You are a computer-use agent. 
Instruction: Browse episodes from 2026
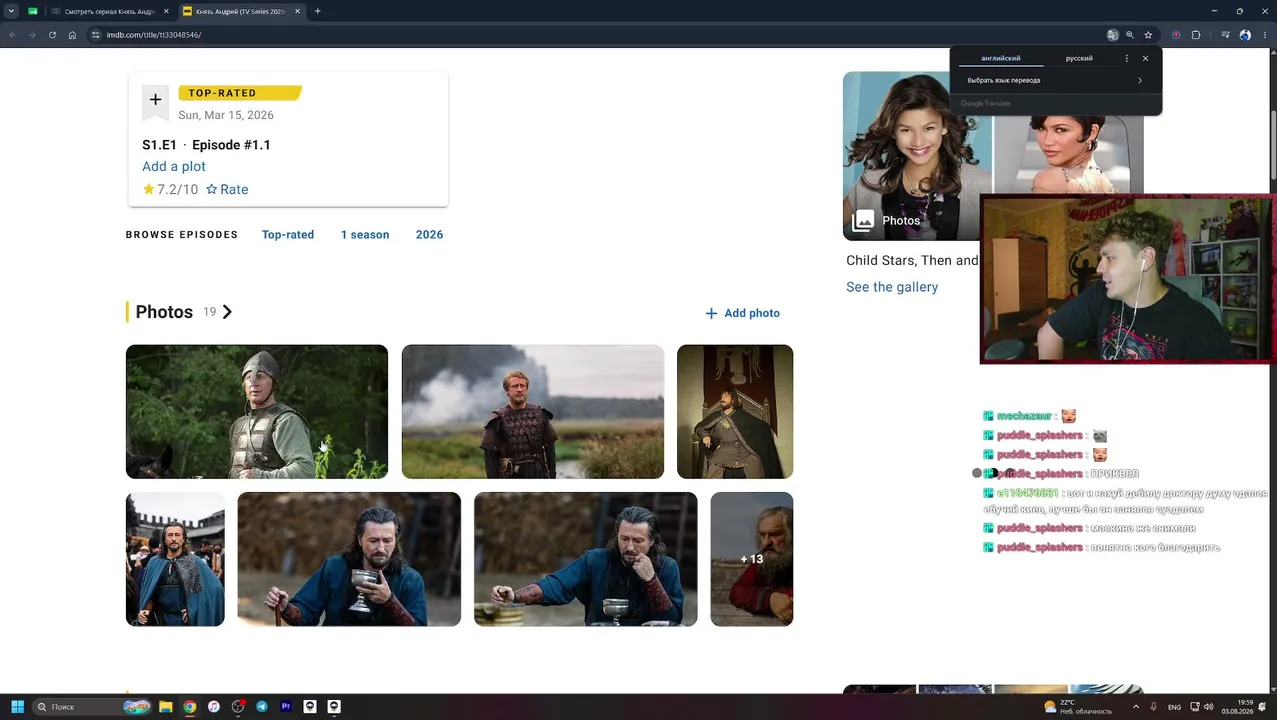coord(429,234)
